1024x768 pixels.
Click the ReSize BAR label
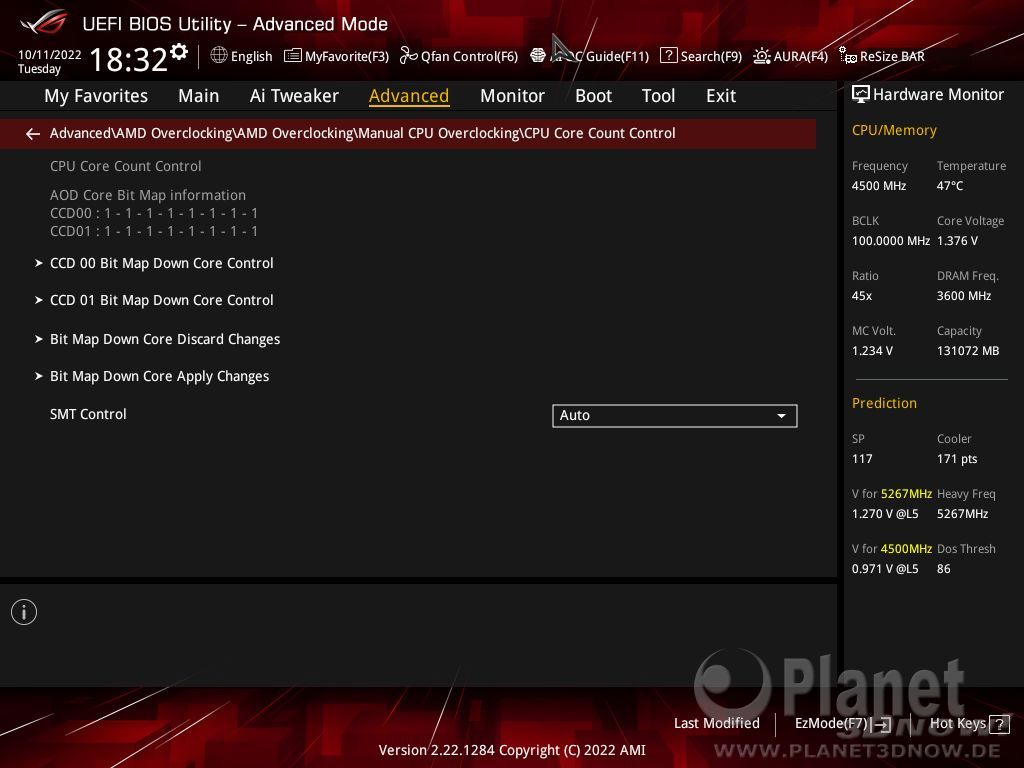point(892,57)
